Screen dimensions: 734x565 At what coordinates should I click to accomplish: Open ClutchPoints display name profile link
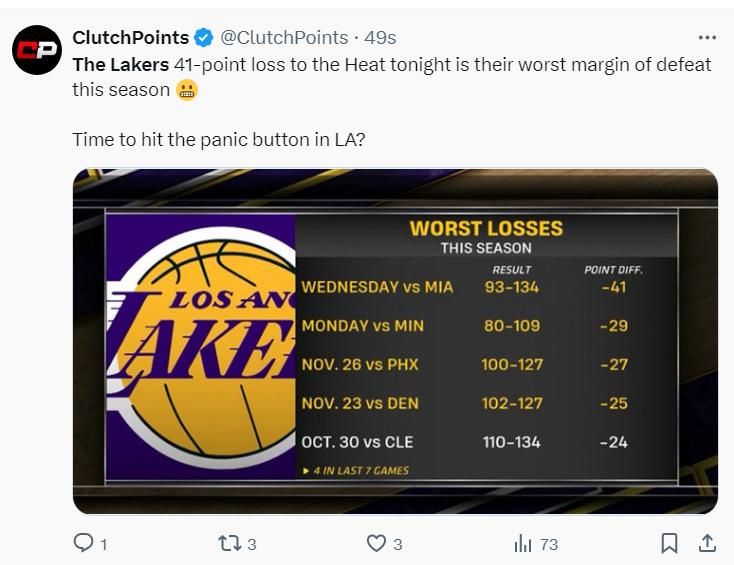click(130, 38)
